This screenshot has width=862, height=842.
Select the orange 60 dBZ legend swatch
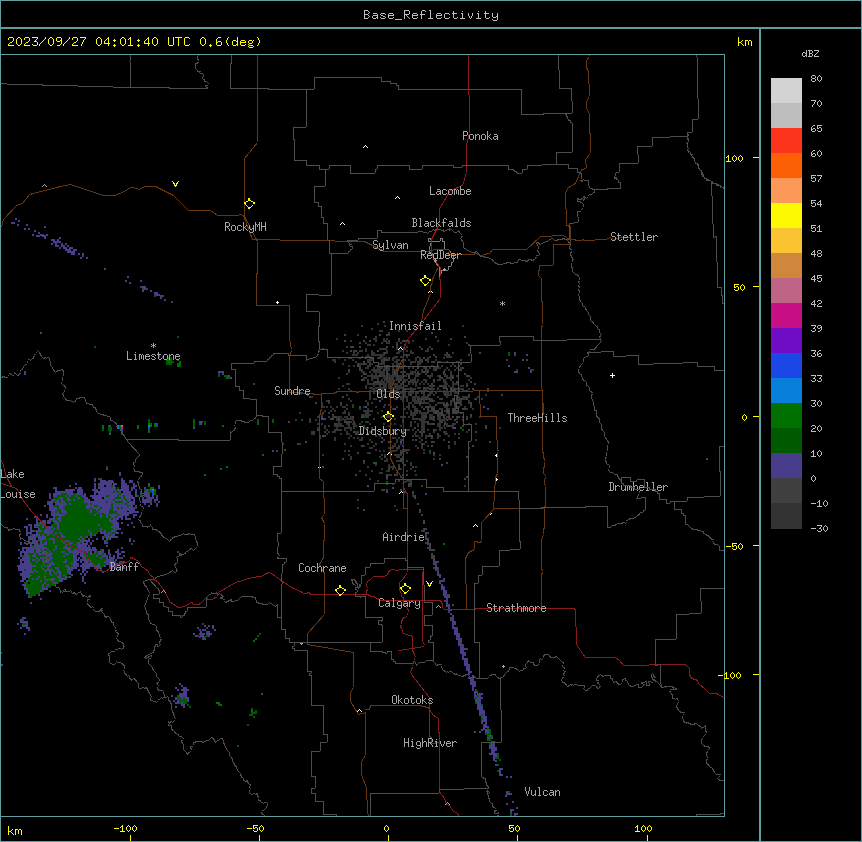(x=786, y=165)
